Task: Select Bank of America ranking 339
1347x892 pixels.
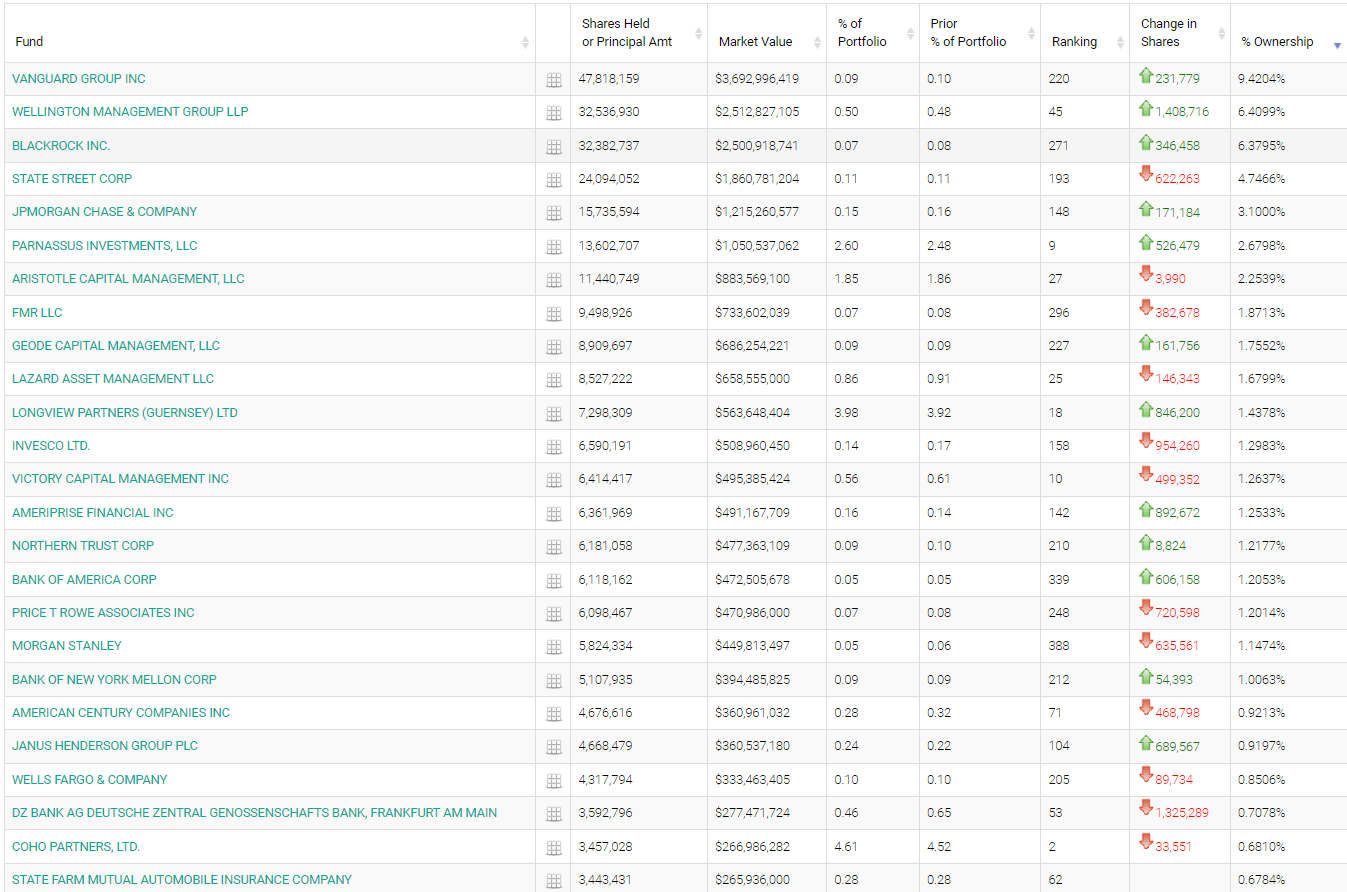Action: click(x=1059, y=580)
